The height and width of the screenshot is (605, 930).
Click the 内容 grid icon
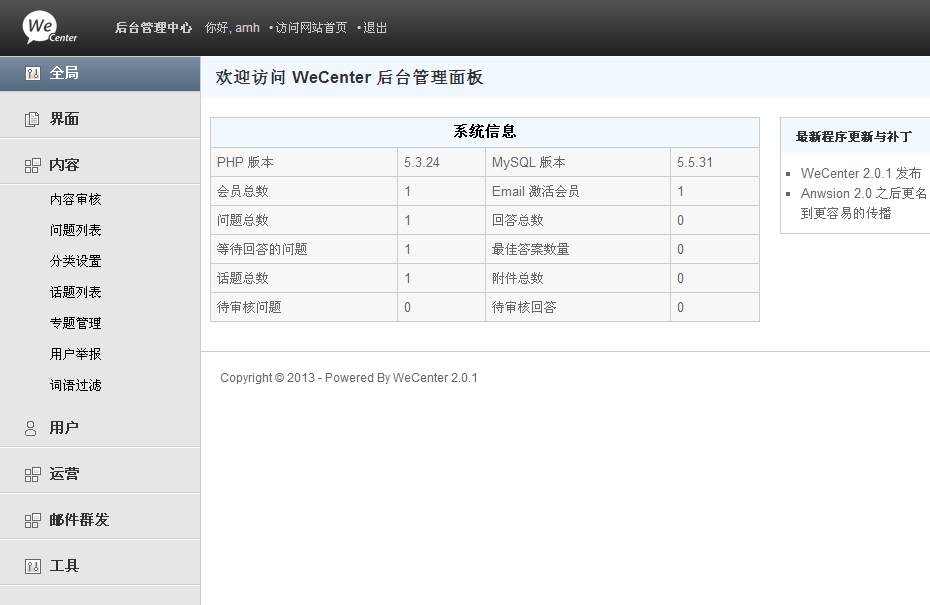pyautogui.click(x=33, y=166)
